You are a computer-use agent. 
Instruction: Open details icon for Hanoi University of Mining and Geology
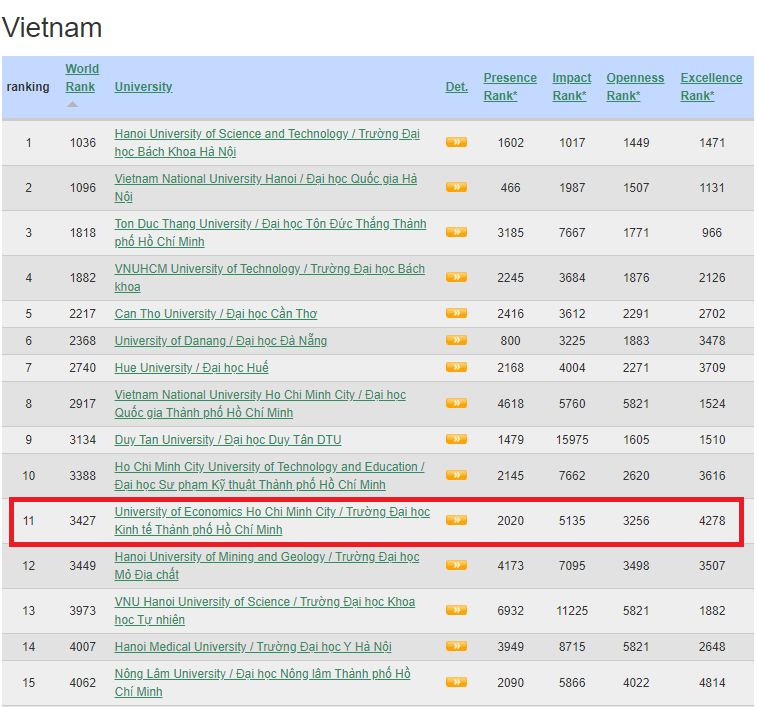pyautogui.click(x=456, y=565)
